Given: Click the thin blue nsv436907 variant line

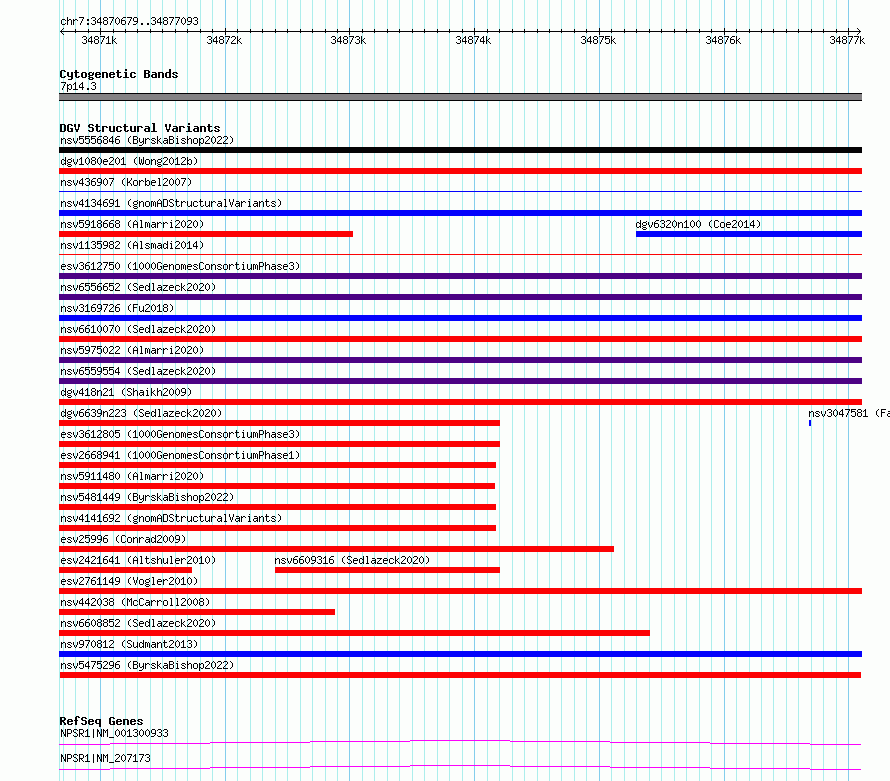Looking at the screenshot, I should 460,192.
